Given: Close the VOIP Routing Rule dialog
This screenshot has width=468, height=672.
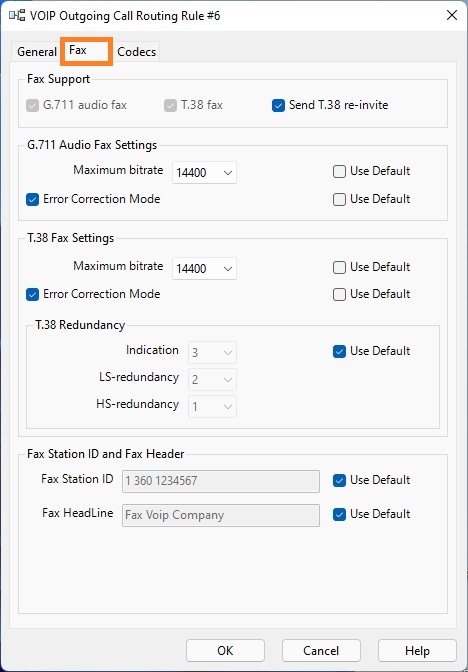Looking at the screenshot, I should click(452, 16).
